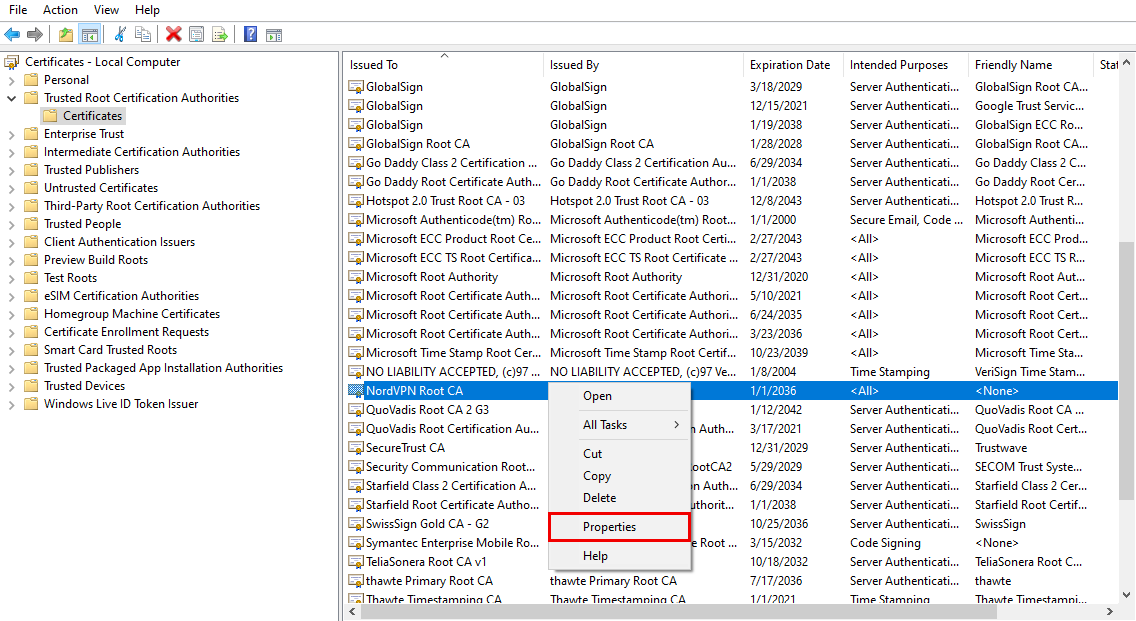Collapse the Trusted Root Certification Authorities node
The width and height of the screenshot is (1136, 621).
click(x=12, y=98)
